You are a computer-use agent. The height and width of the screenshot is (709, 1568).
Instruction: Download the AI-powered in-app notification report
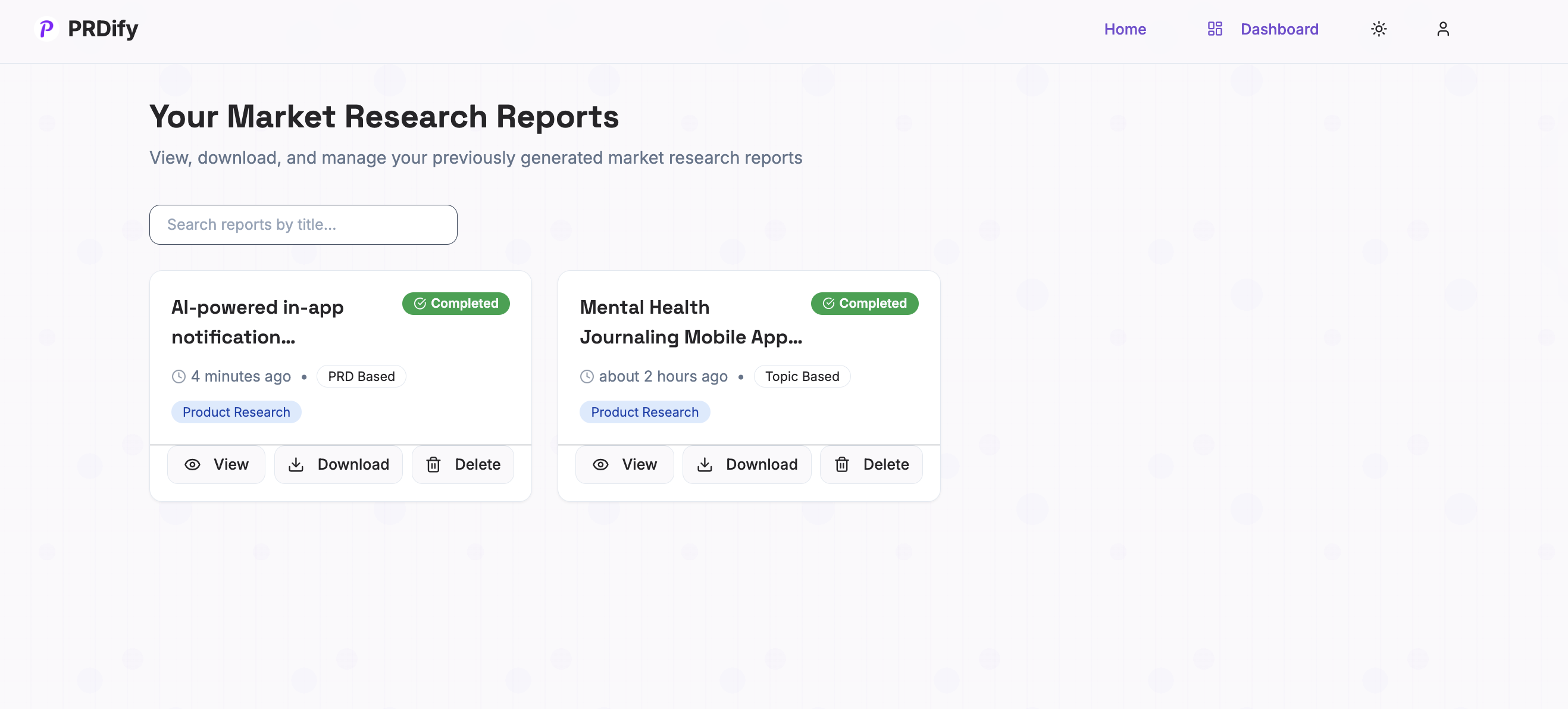point(338,464)
